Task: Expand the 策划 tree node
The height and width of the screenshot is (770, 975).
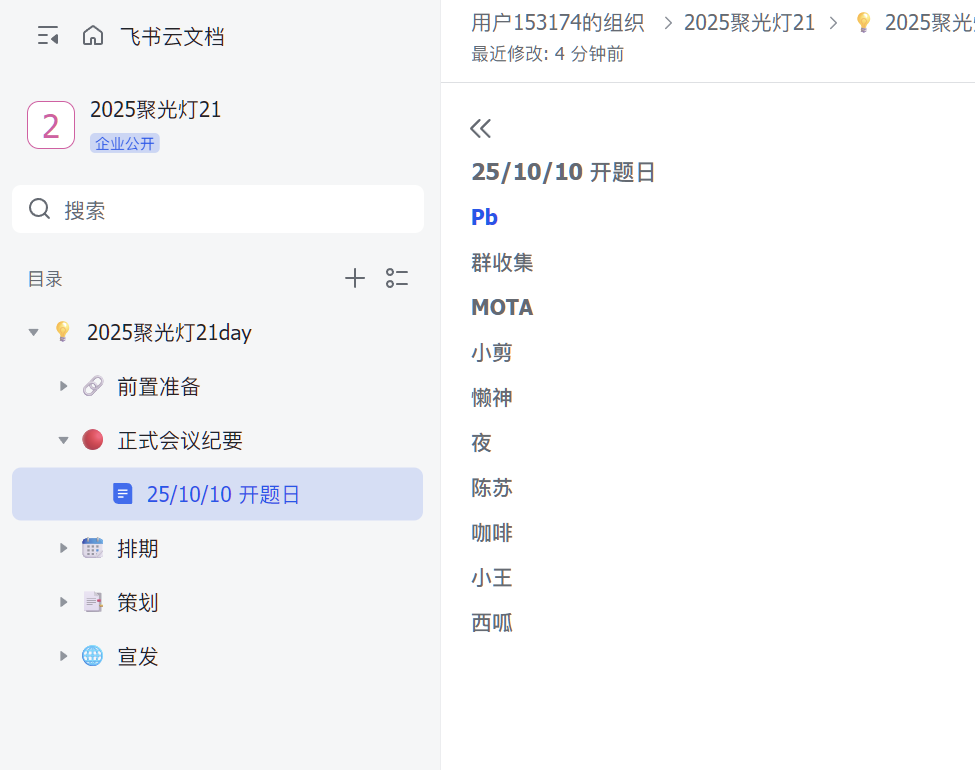Action: [64, 602]
